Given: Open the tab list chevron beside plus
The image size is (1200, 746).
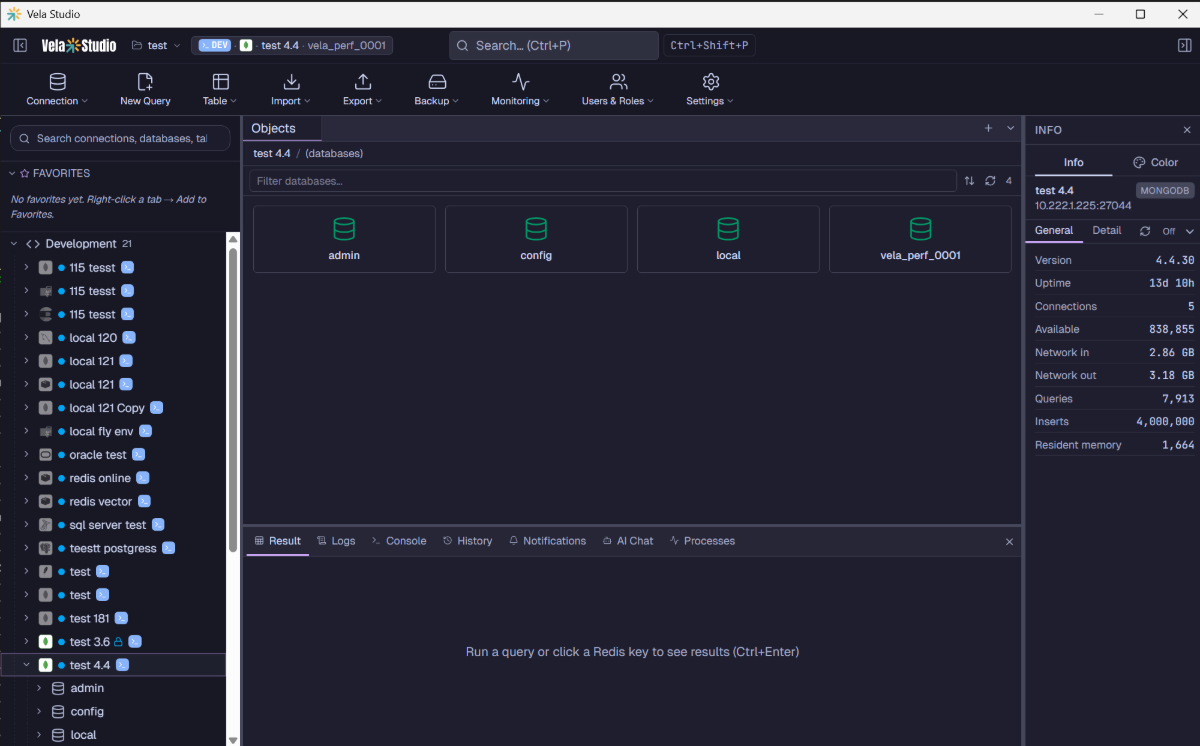Looking at the screenshot, I should coord(1010,128).
